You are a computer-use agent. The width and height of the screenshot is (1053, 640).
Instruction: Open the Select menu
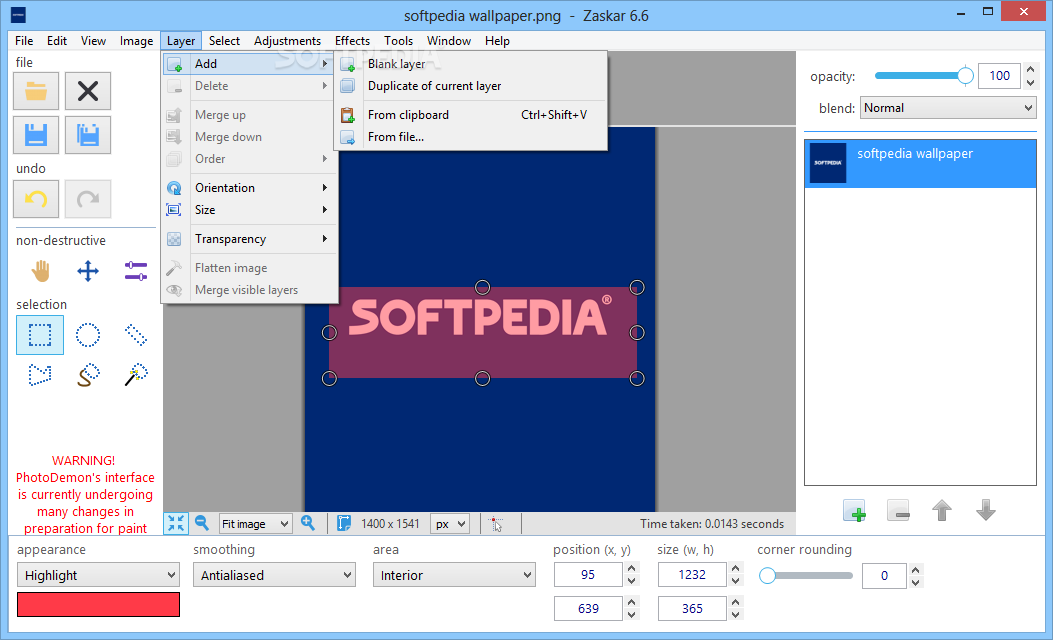point(224,41)
